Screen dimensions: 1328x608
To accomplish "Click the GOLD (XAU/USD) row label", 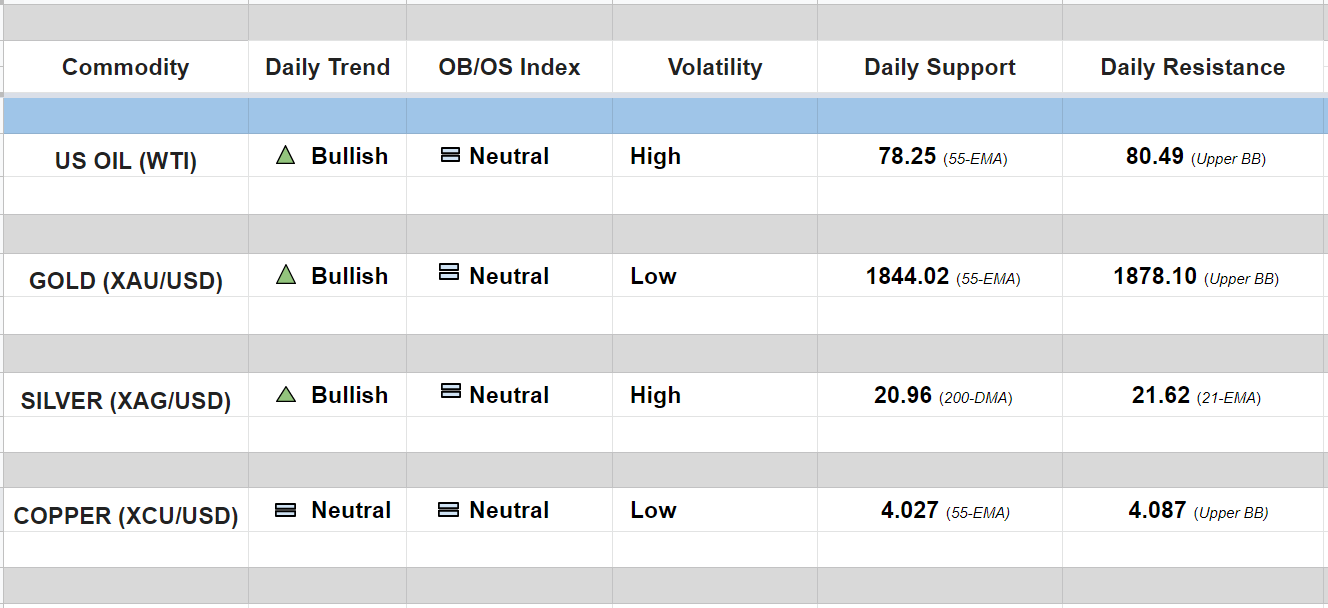I will pos(125,281).
